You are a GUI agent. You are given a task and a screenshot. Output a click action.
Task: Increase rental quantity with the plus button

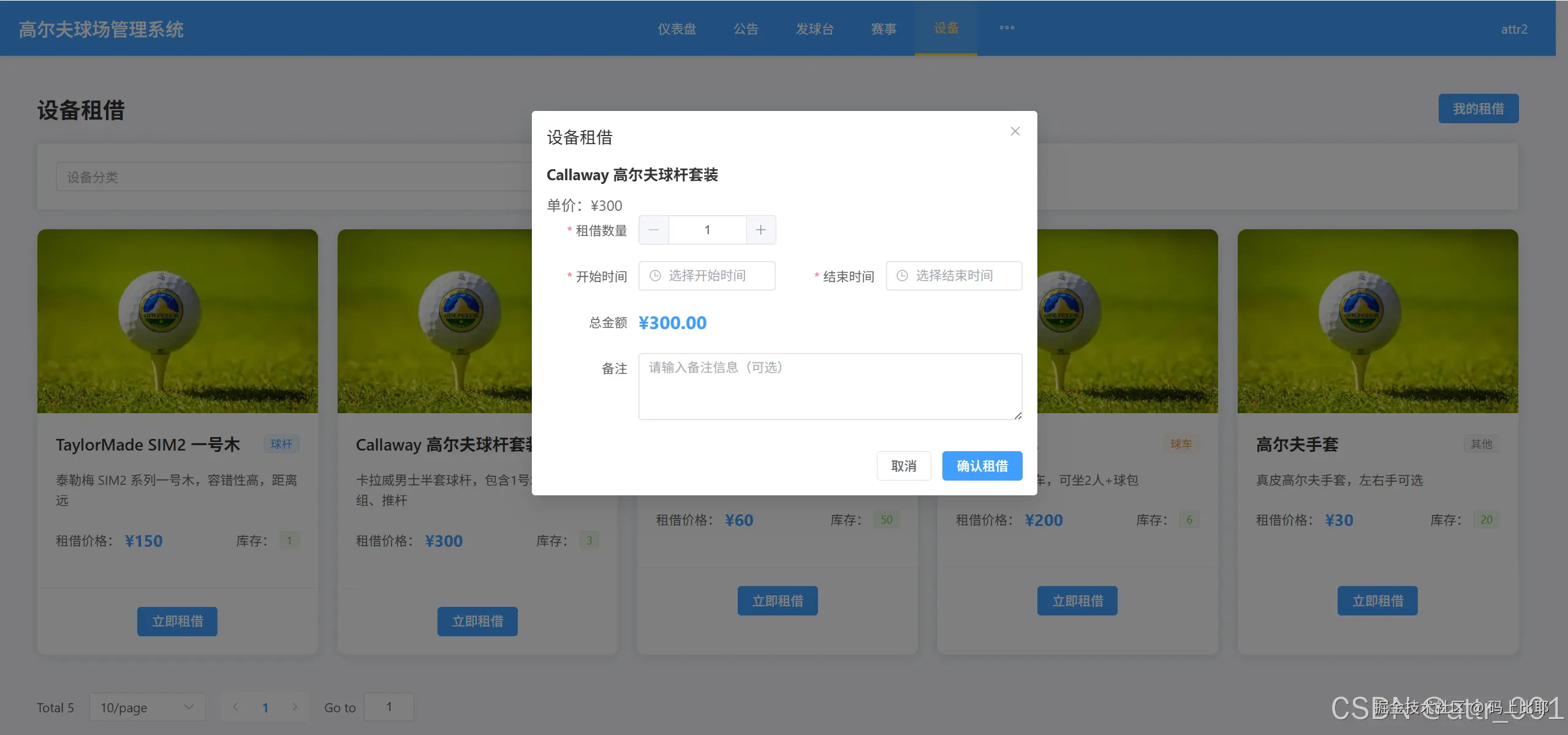pyautogui.click(x=760, y=230)
